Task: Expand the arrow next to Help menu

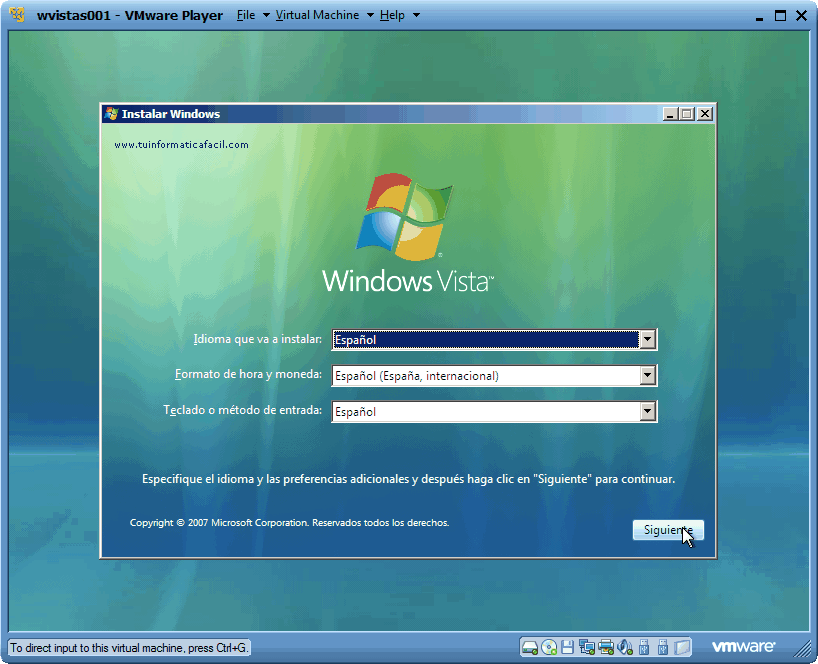Action: pyautogui.click(x=416, y=15)
